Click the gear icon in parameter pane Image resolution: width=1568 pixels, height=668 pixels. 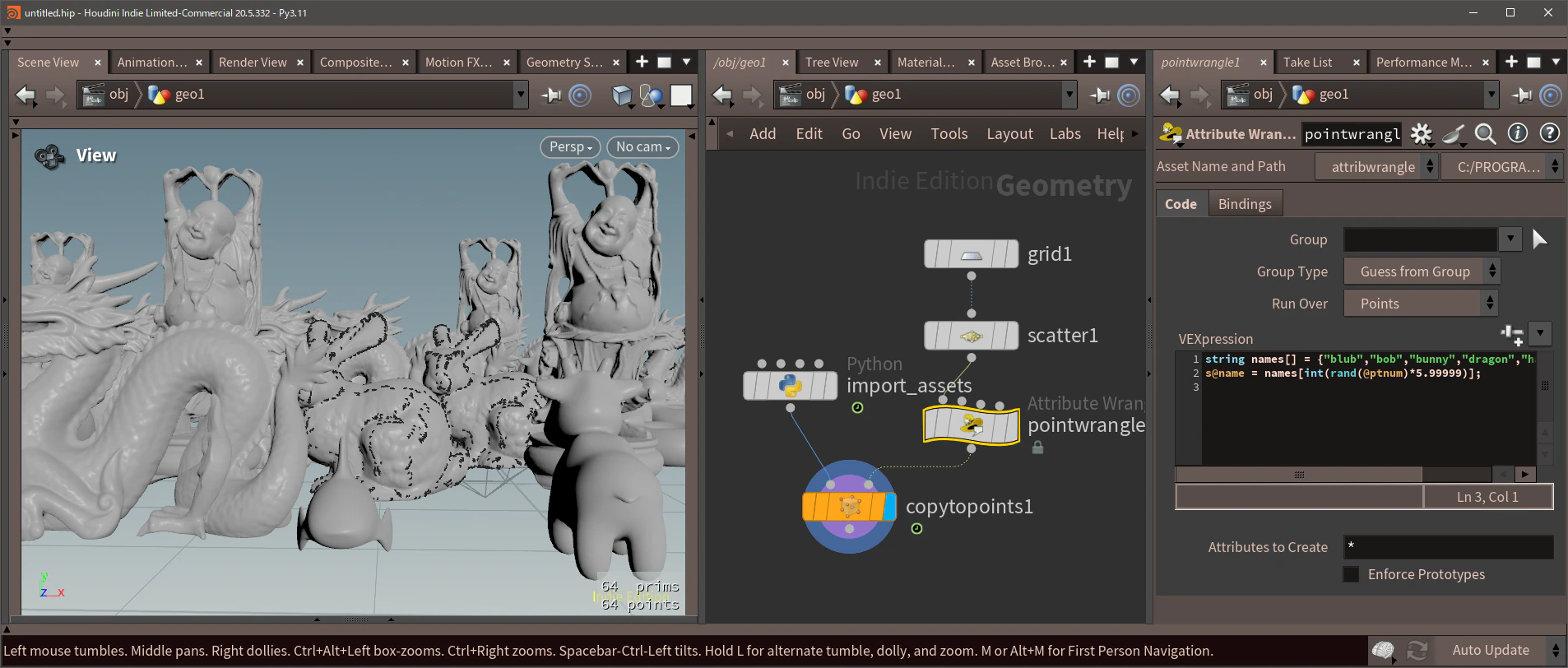(1421, 133)
